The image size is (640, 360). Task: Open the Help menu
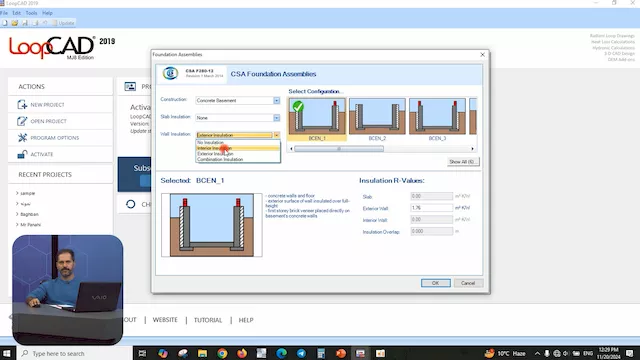[47, 13]
